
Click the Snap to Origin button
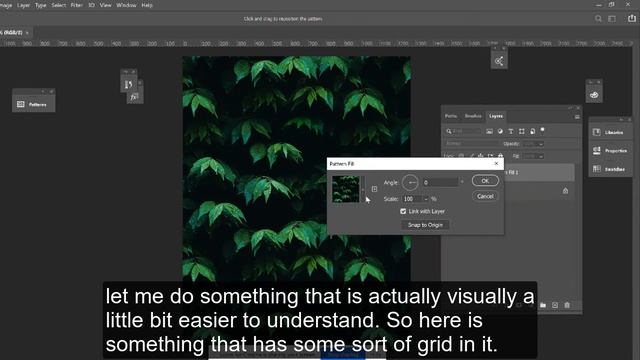click(425, 225)
